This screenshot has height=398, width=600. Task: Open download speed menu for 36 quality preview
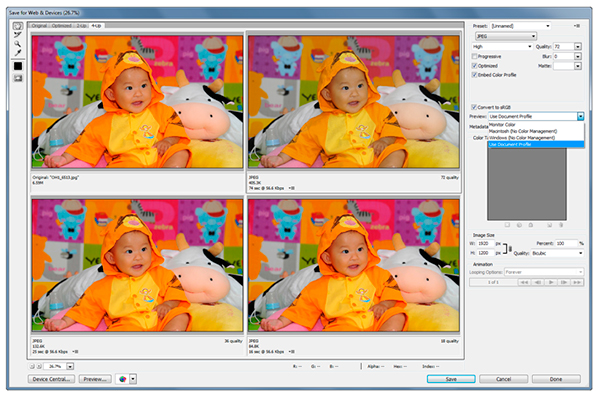[x=75, y=351]
